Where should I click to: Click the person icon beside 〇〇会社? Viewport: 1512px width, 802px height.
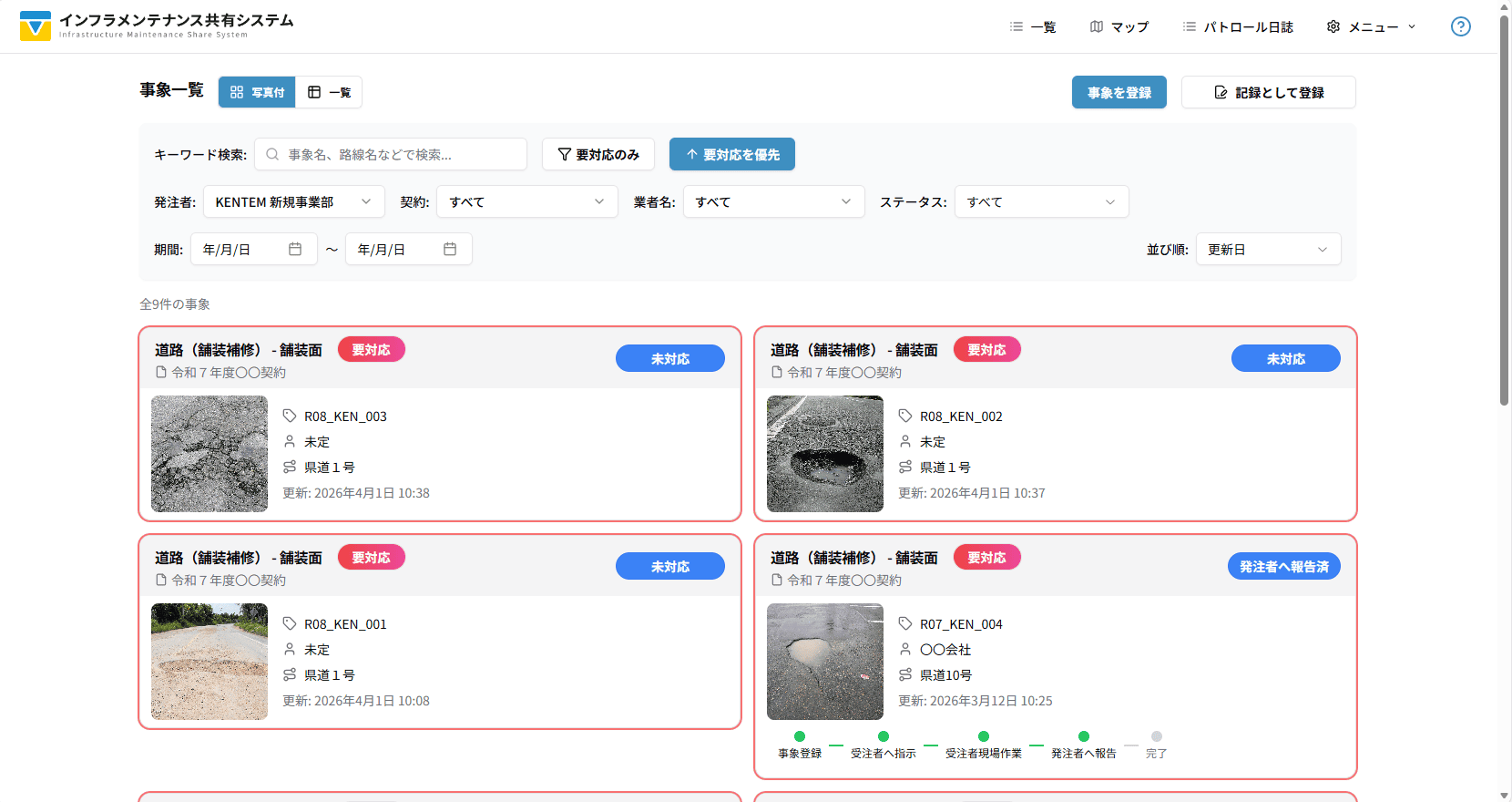pos(905,649)
